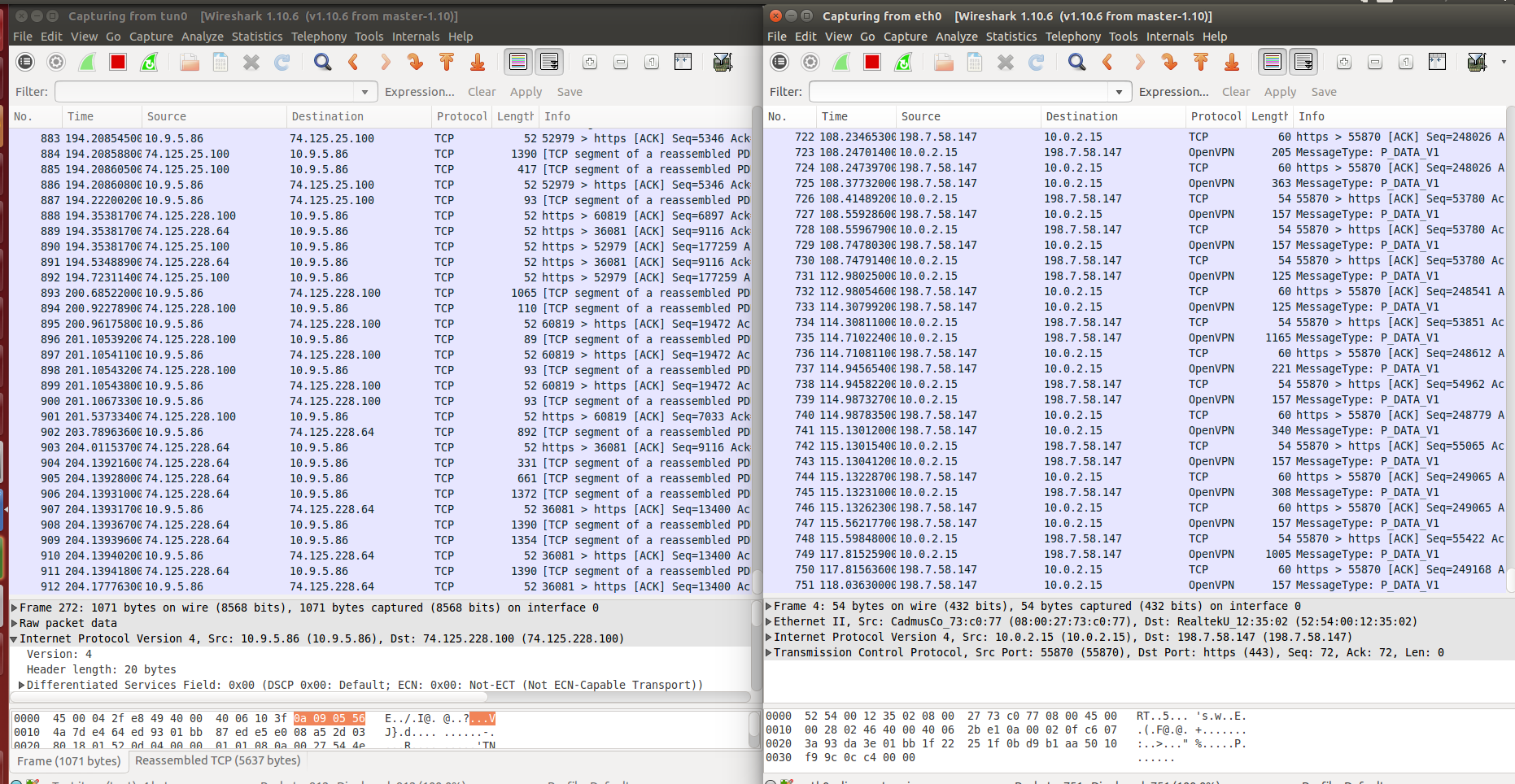This screenshot has width=1515, height=784.
Task: Open capture options in tun0 window
Action: click(x=56, y=62)
